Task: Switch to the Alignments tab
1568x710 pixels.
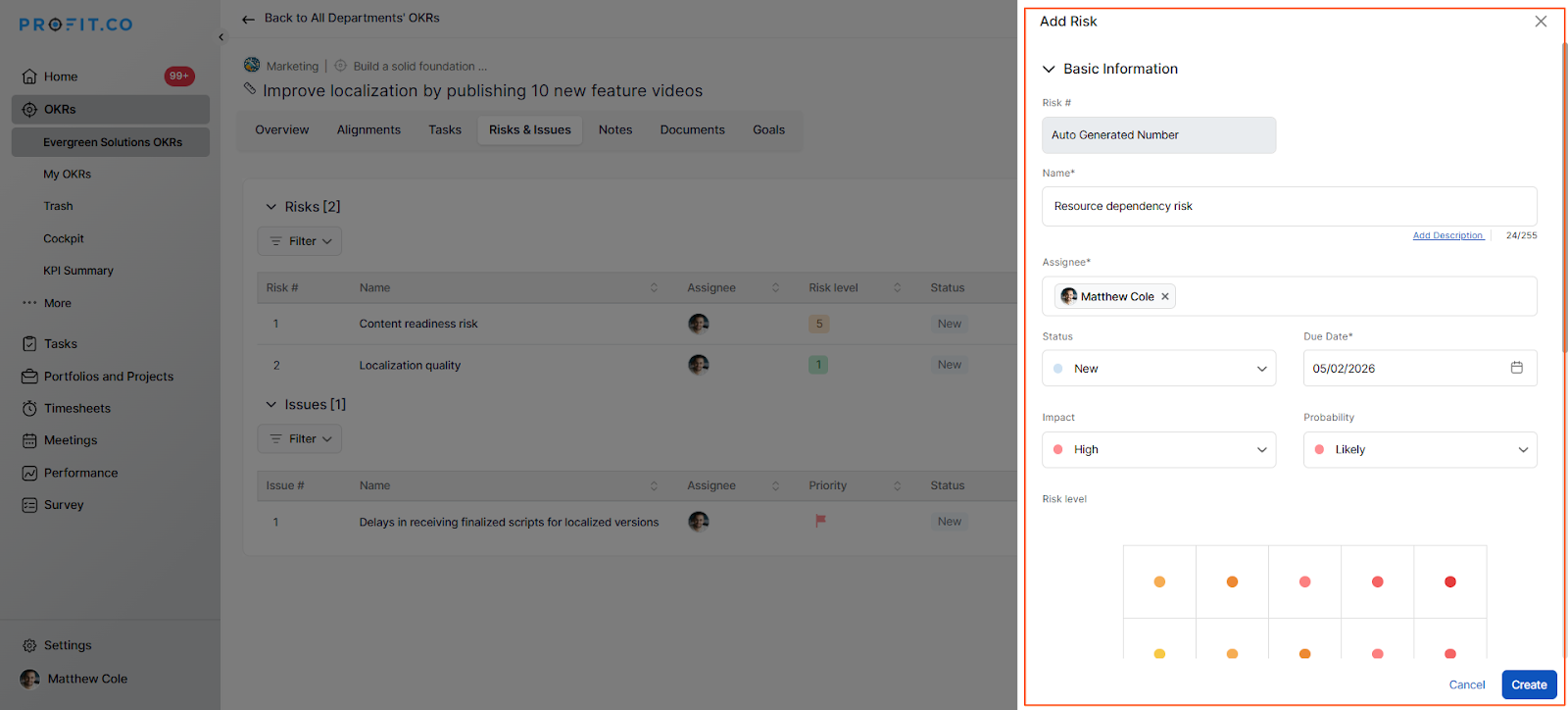Action: pos(368,130)
